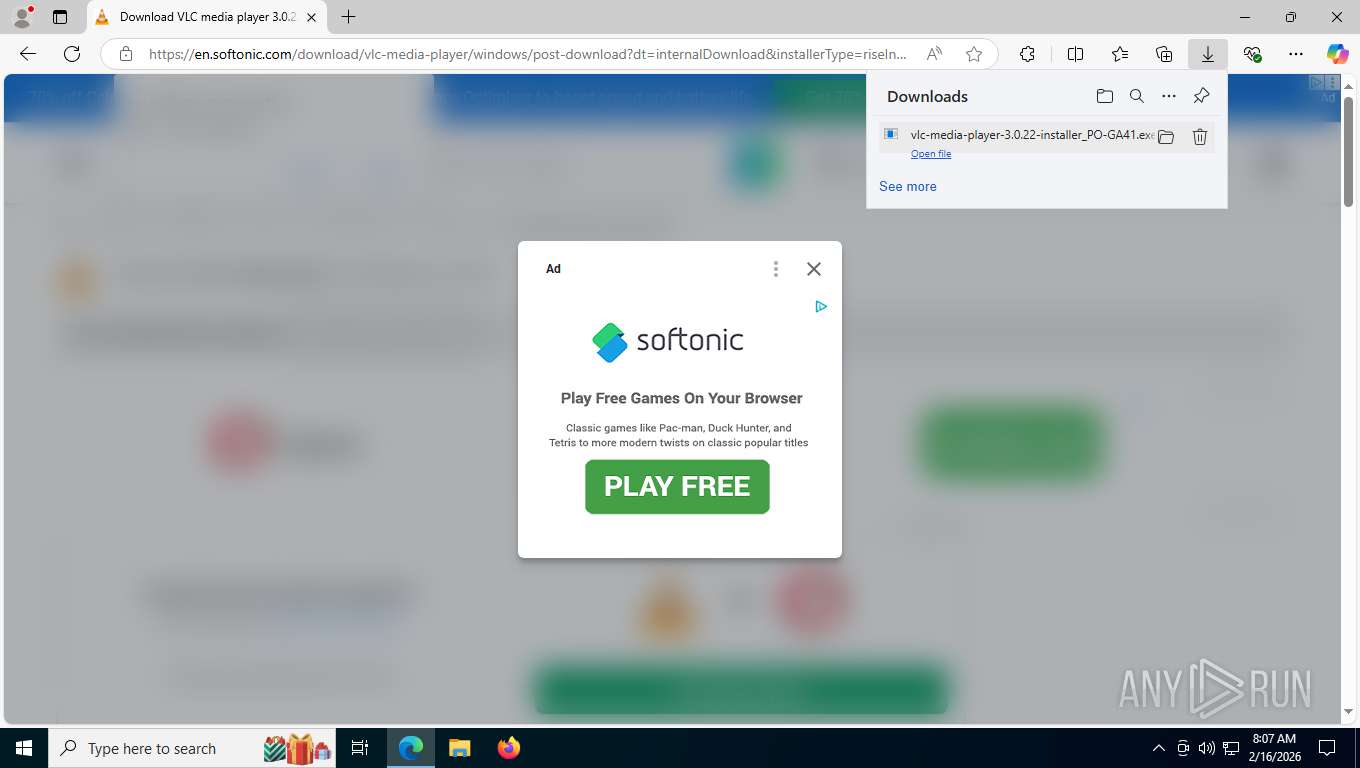Launch Firefox from the taskbar
The width and height of the screenshot is (1360, 768).
pyautogui.click(x=509, y=748)
